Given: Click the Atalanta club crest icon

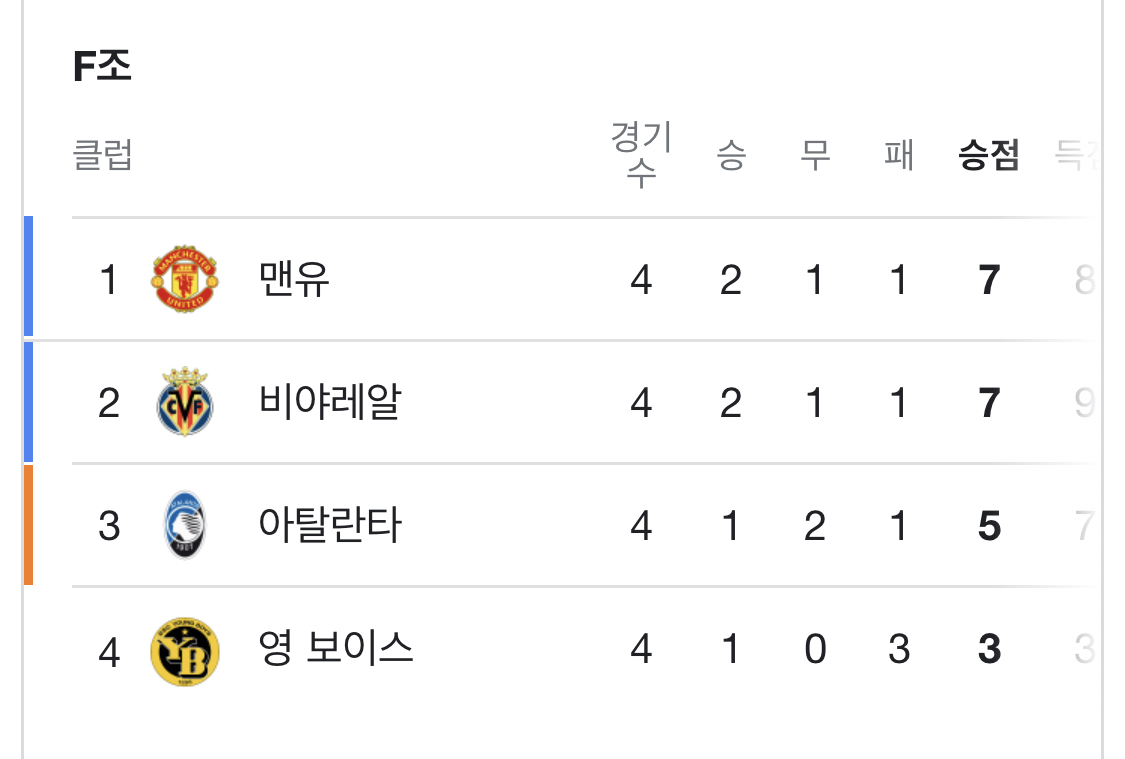Looking at the screenshot, I should [x=184, y=525].
